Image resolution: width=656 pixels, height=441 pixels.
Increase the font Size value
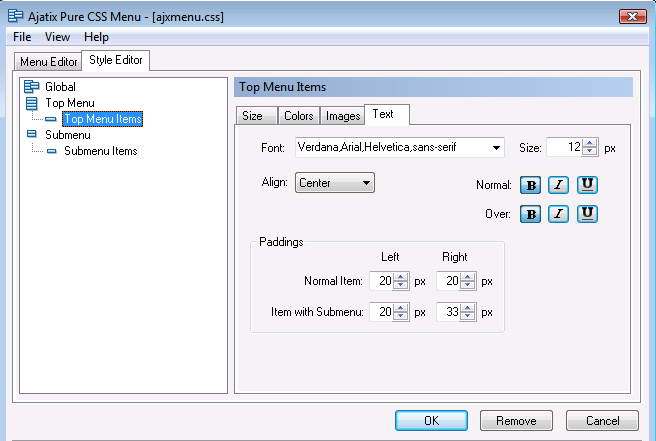pos(590,143)
